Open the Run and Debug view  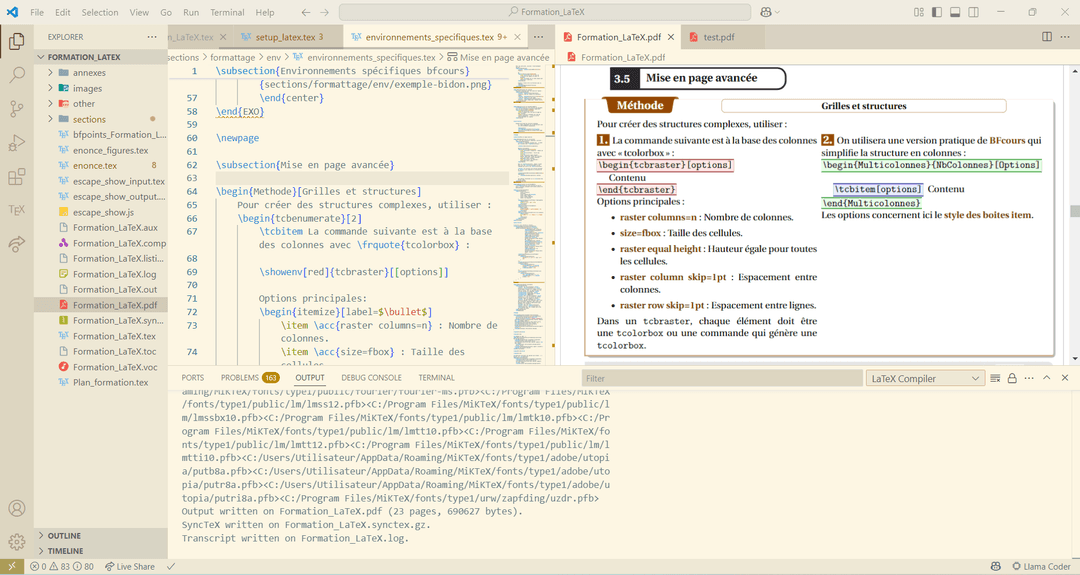tap(17, 143)
